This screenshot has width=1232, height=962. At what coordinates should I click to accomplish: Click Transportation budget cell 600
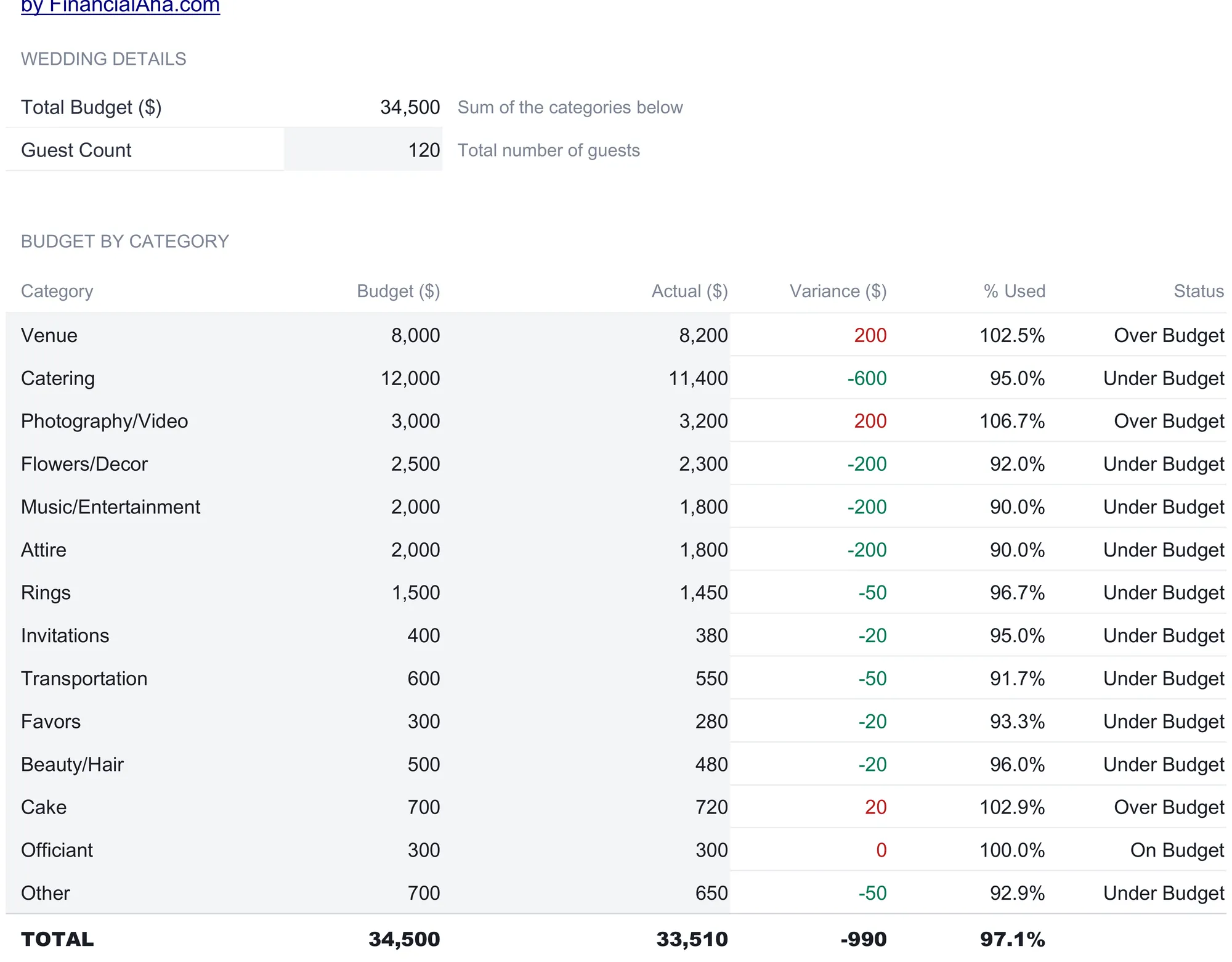coord(423,679)
